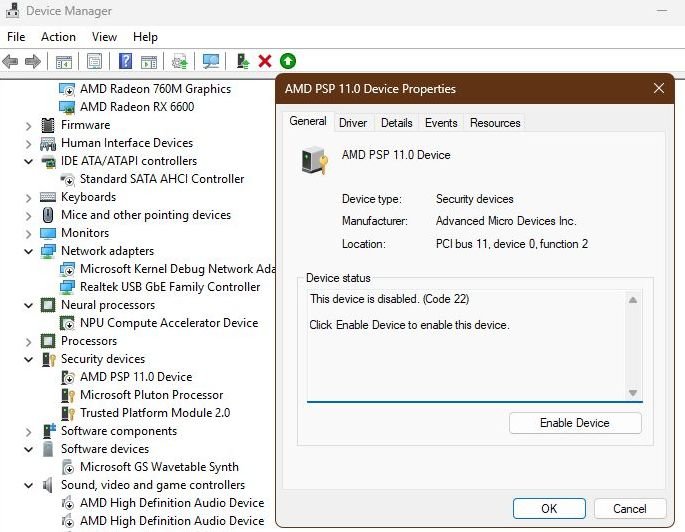Screen dimensions: 685x532
Task: Click the Update device driver icon
Action: (x=243, y=61)
